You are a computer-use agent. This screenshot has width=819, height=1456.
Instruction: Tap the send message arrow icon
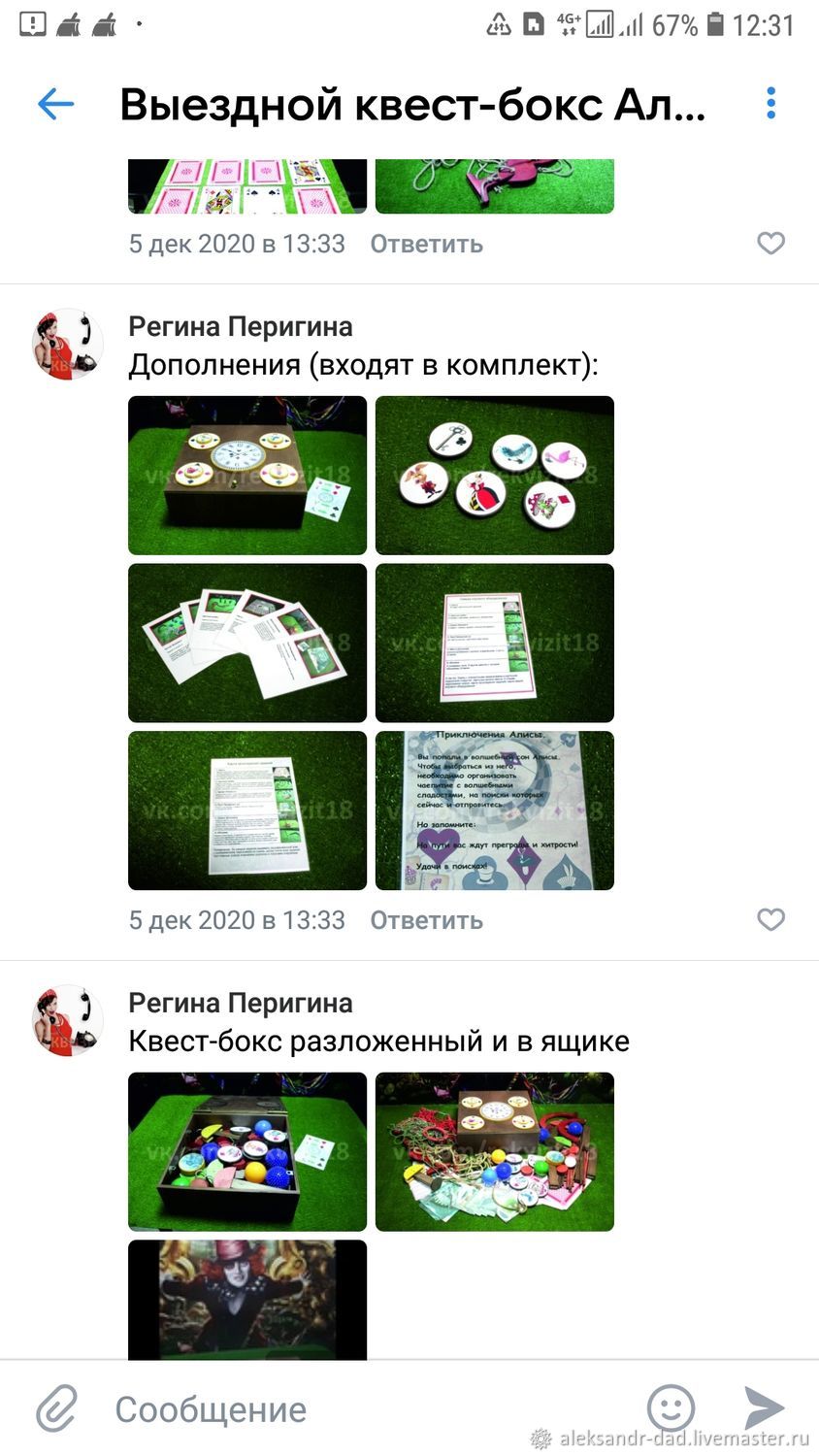[765, 1407]
